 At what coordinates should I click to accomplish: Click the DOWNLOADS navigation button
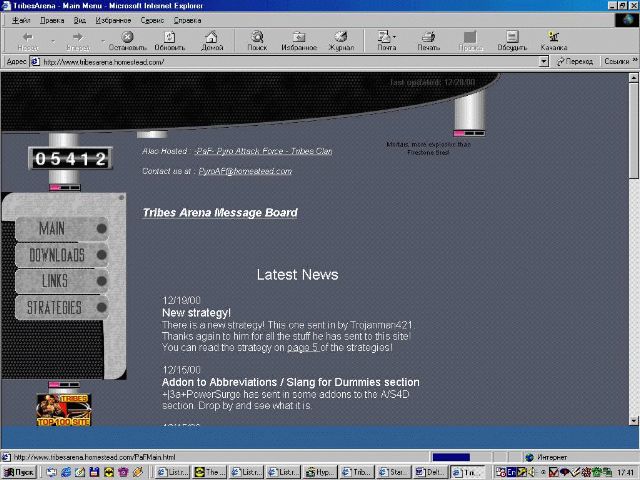62,255
